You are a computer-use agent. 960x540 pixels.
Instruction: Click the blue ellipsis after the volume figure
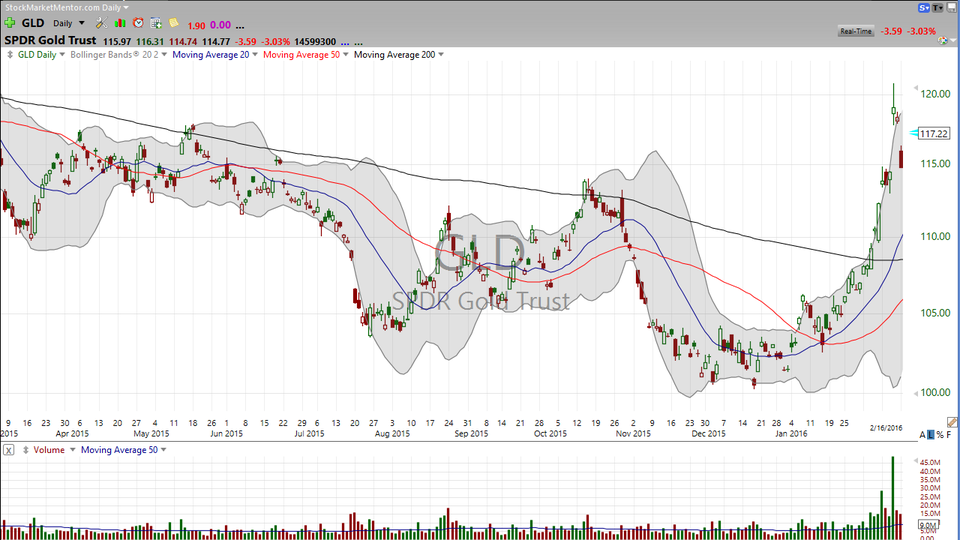point(345,42)
